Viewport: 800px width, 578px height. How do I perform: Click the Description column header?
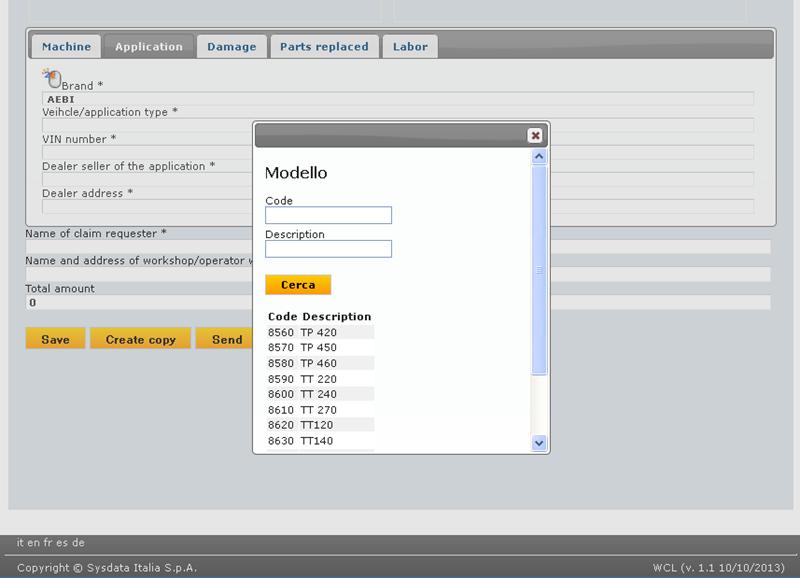click(337, 316)
